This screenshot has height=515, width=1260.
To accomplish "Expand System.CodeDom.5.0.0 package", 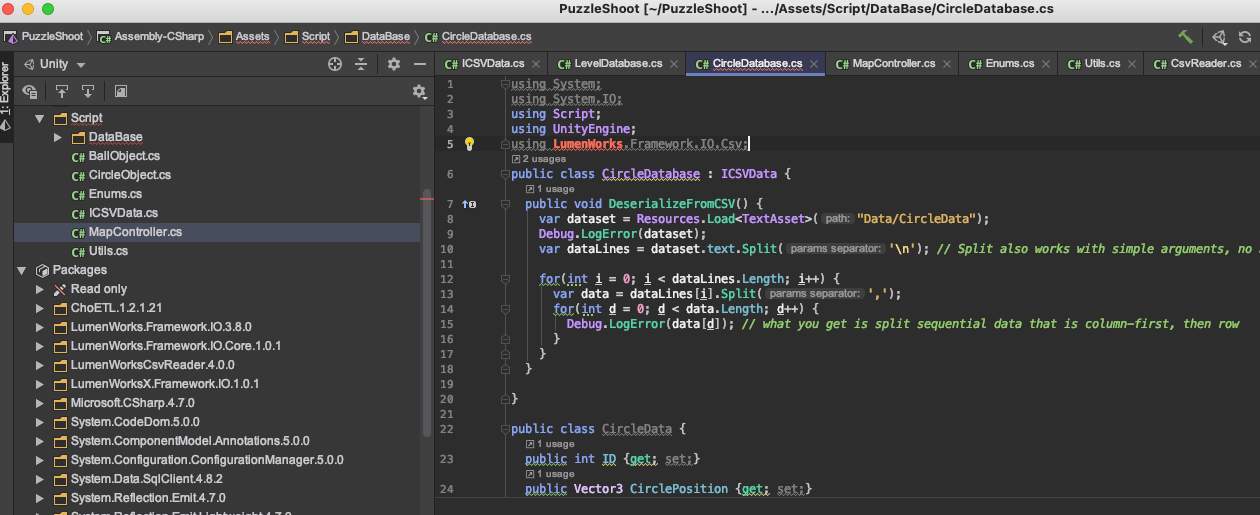I will tap(40, 422).
